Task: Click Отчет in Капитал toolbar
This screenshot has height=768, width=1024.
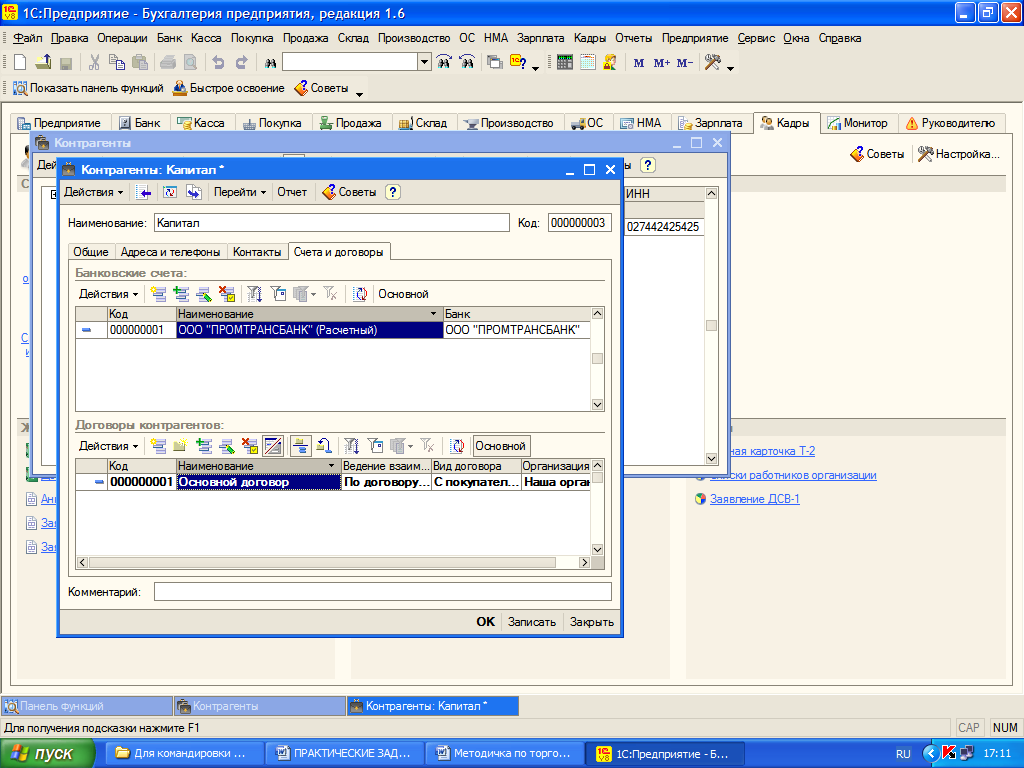Action: click(291, 192)
